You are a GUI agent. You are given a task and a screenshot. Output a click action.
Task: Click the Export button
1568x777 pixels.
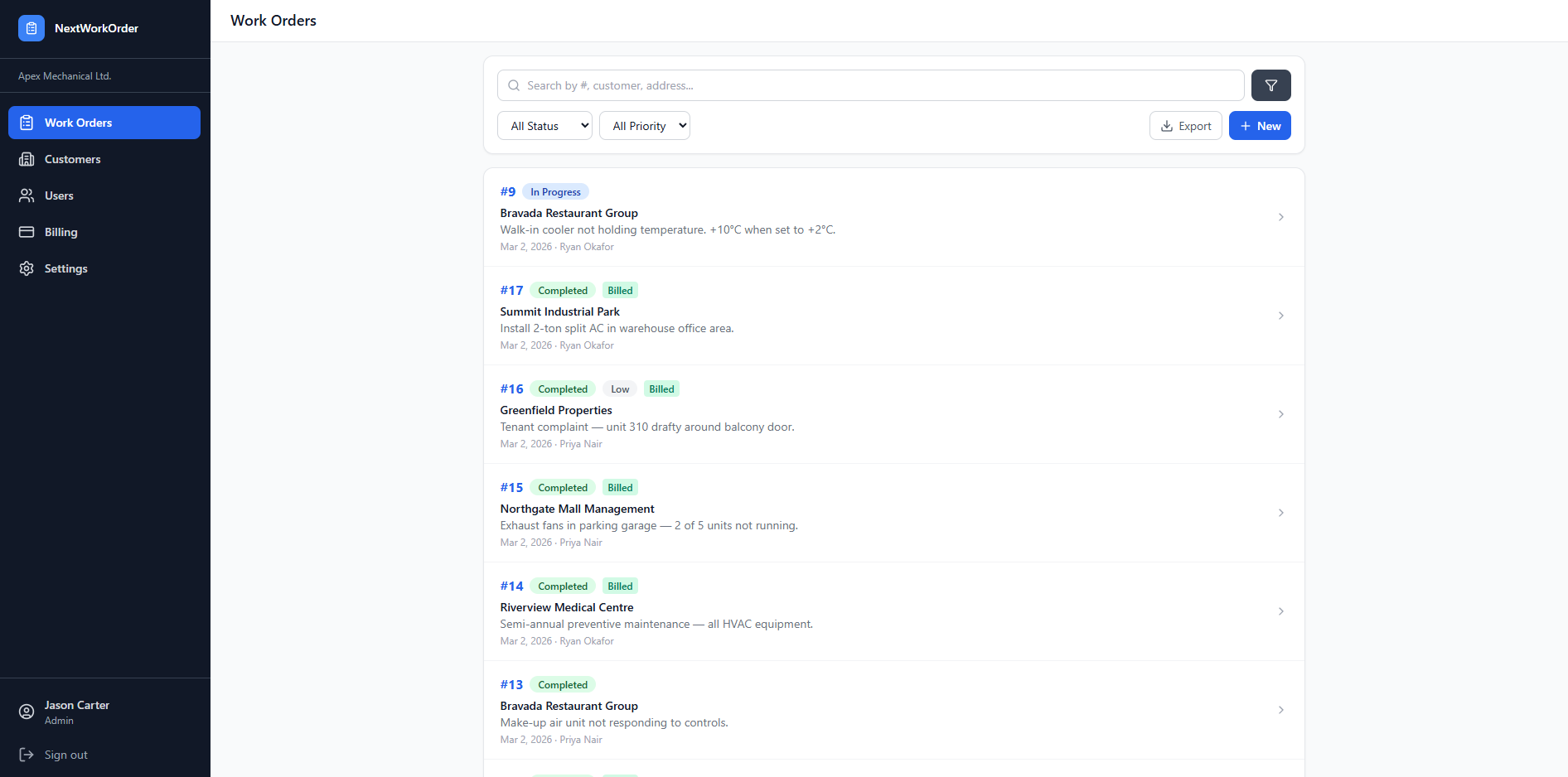[1185, 125]
